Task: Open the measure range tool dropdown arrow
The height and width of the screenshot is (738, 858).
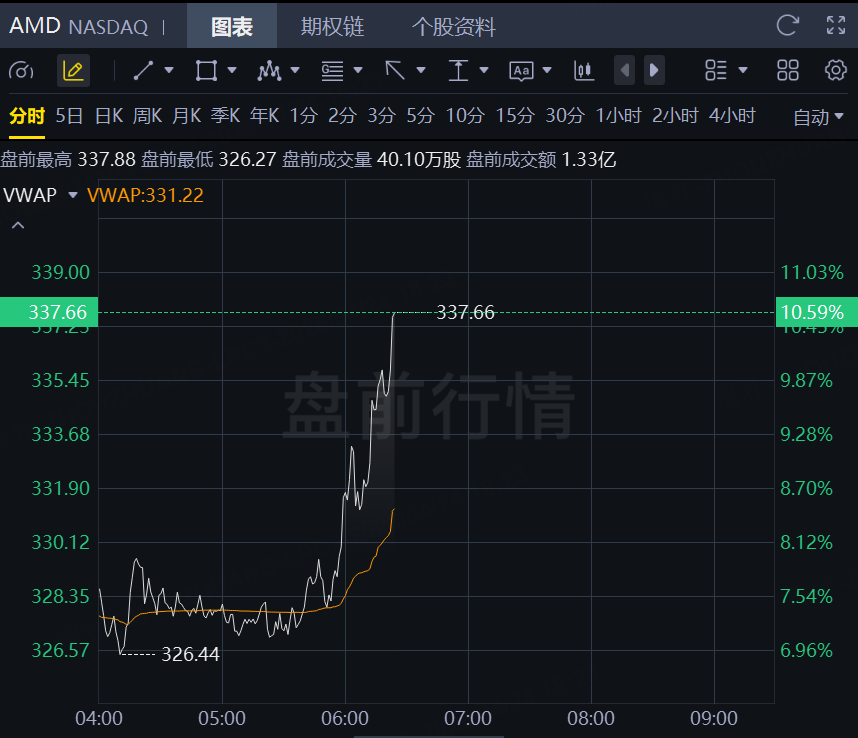Action: [484, 70]
